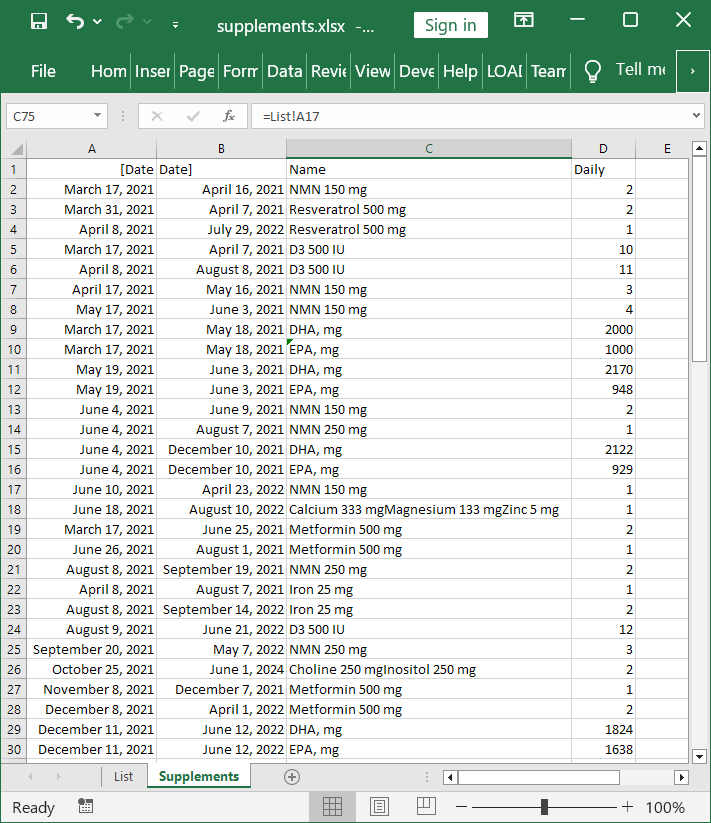The height and width of the screenshot is (823, 711).
Task: Select the Supplements sheet tab
Action: click(199, 776)
